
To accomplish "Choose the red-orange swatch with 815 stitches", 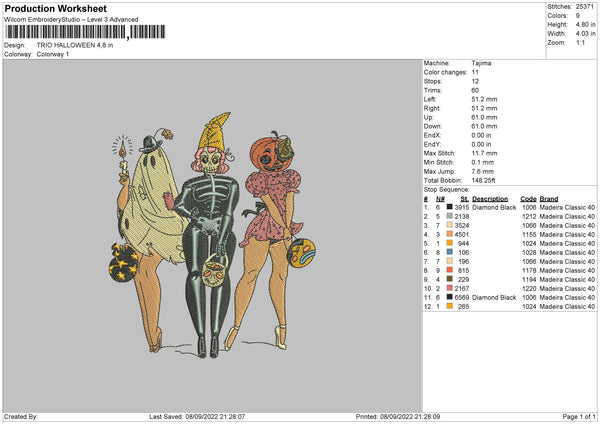I will (448, 270).
